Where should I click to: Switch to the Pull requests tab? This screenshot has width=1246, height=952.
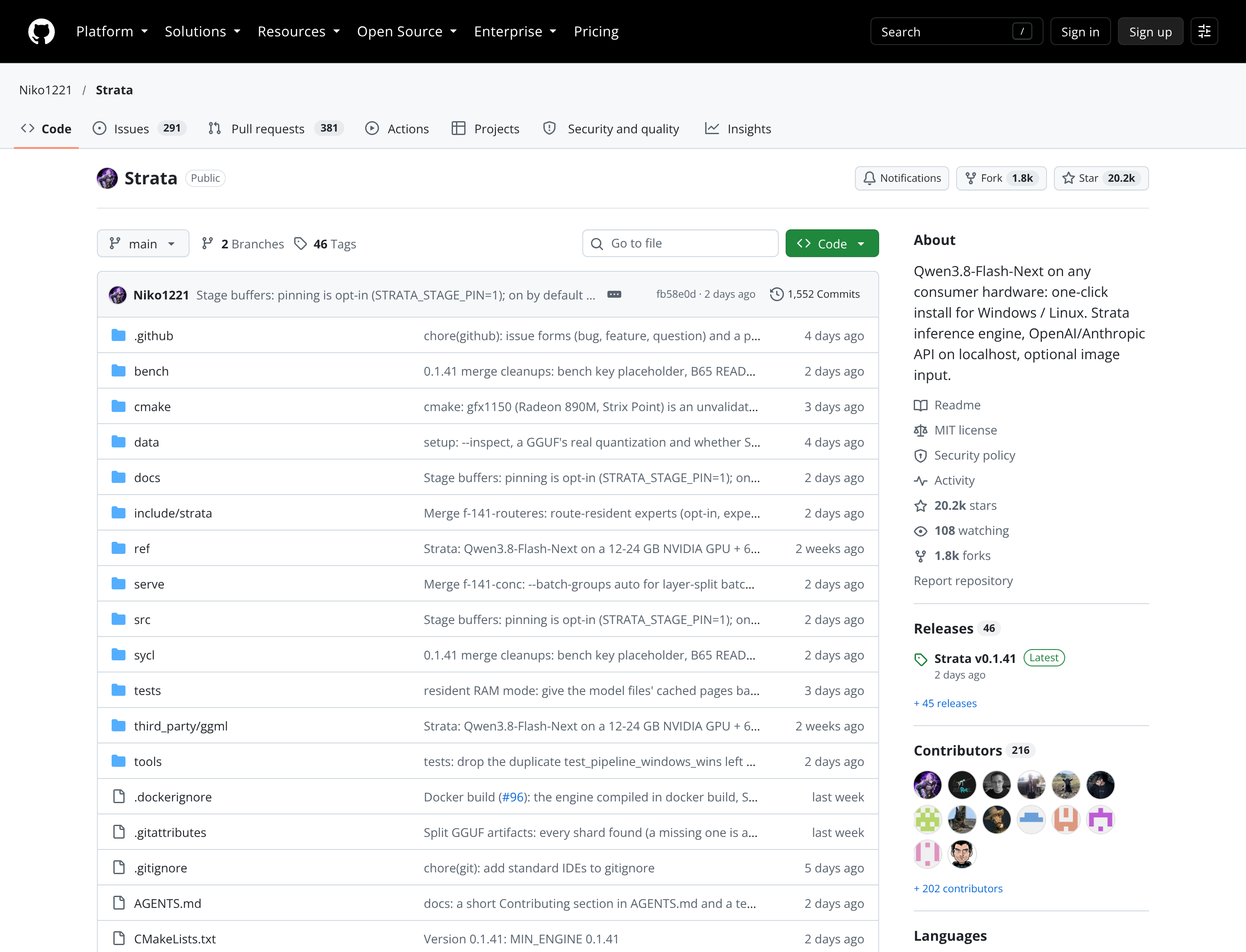coord(276,129)
